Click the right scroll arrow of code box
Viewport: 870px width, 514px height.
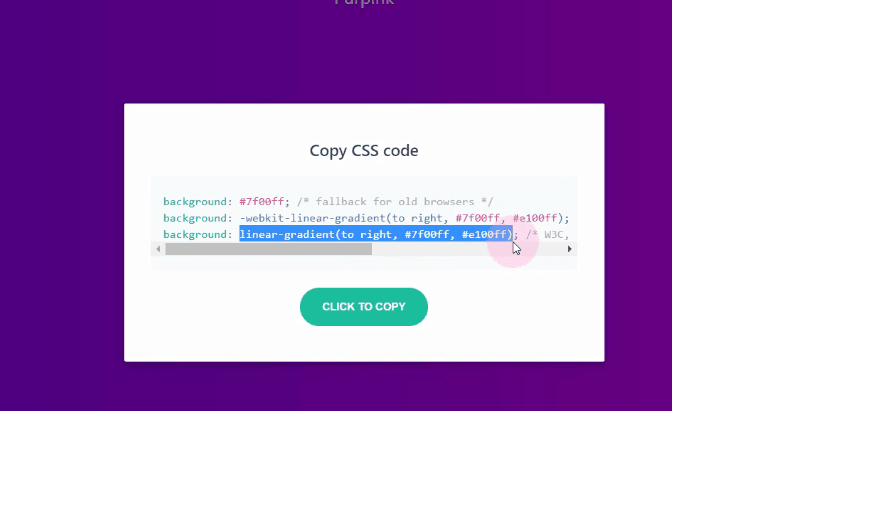[569, 249]
